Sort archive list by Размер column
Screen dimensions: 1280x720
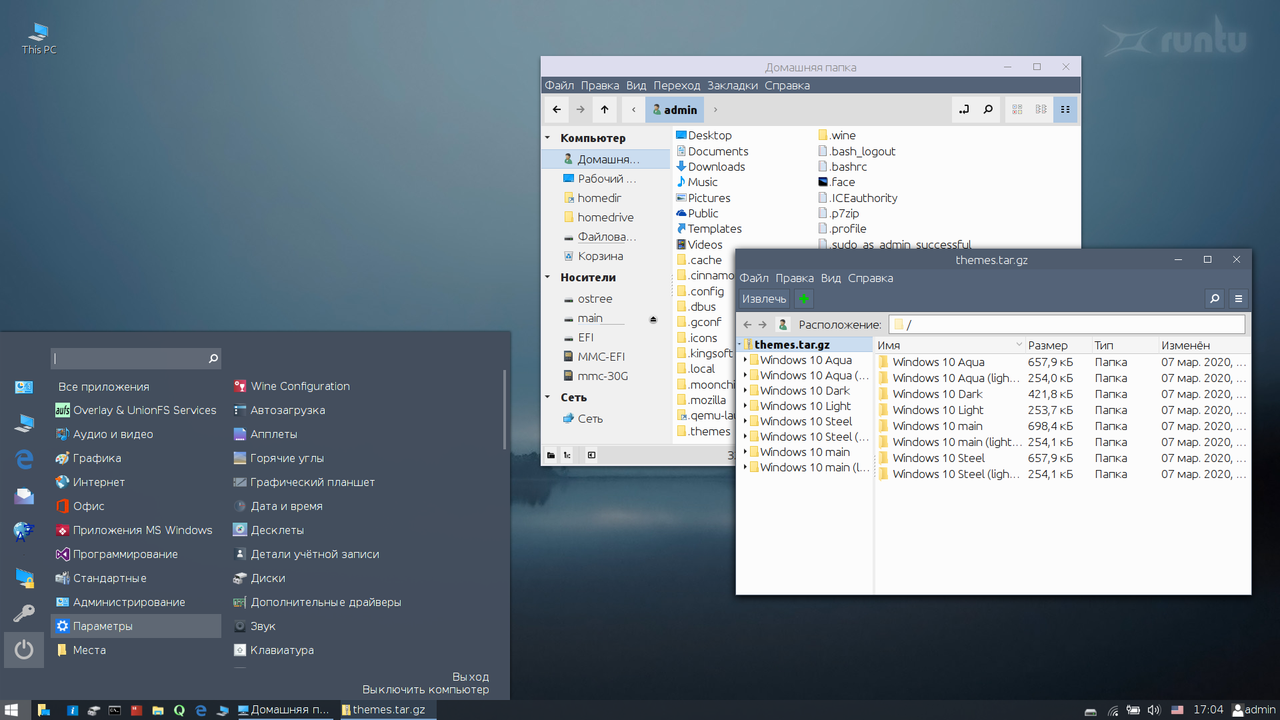pyautogui.click(x=1056, y=345)
